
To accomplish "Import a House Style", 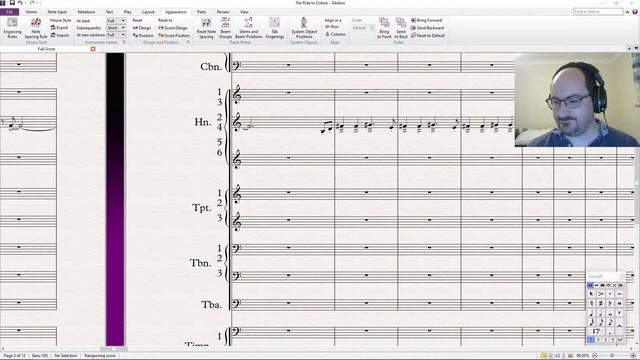I will 60,35.
